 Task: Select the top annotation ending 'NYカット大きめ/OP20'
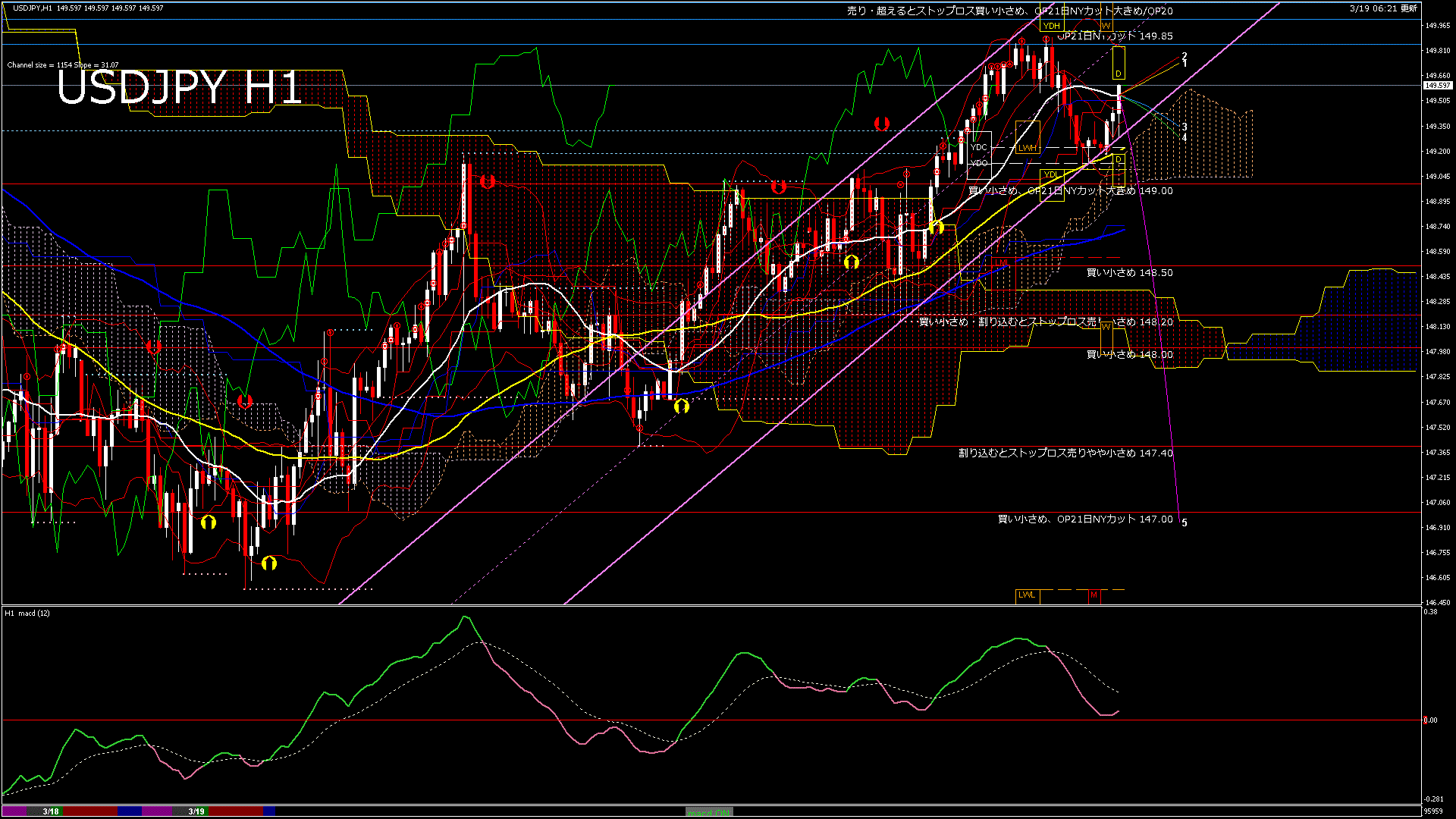[1010, 11]
